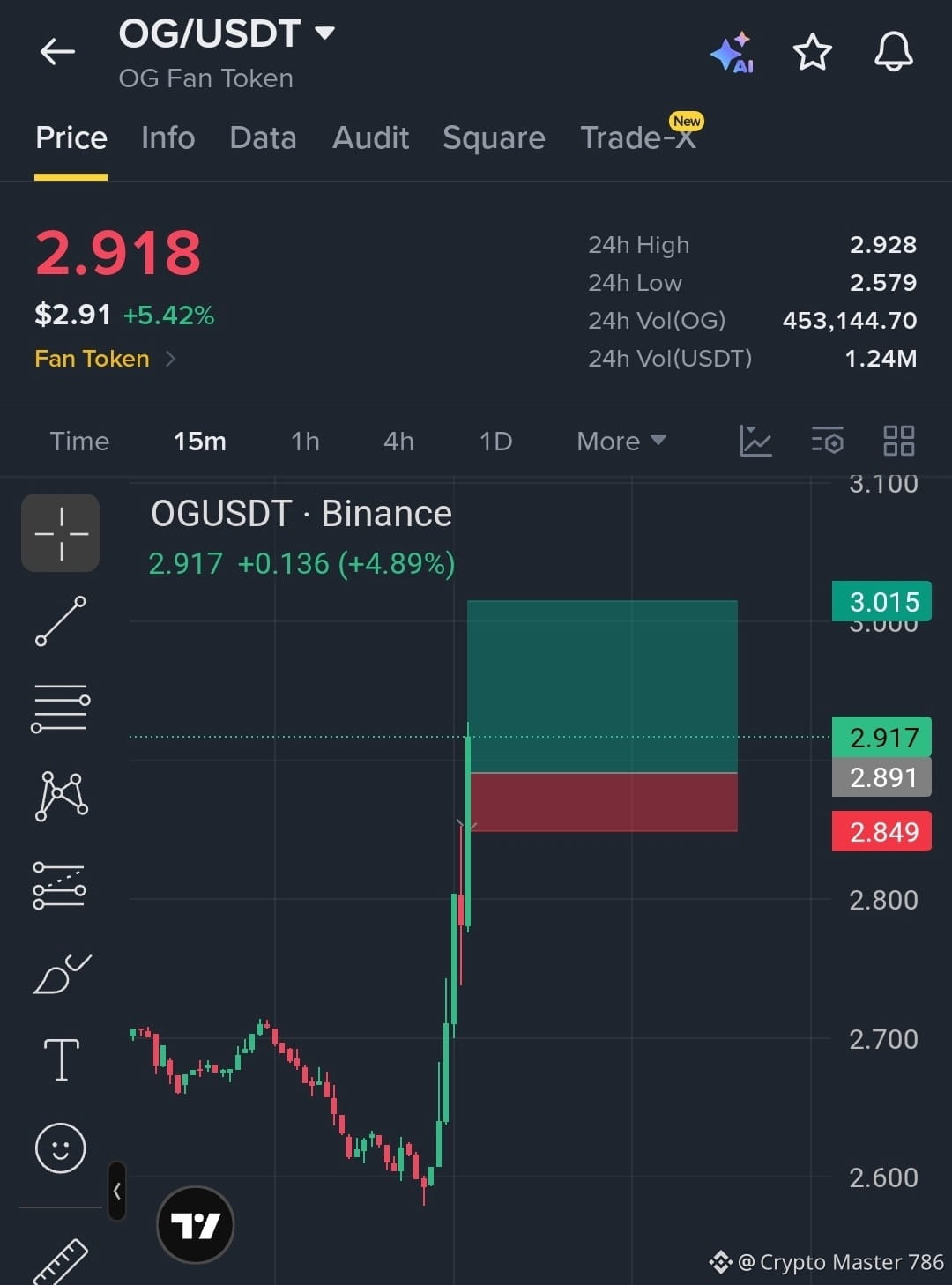Expand the OG/USDT pair dropdown
952x1285 pixels.
[324, 33]
